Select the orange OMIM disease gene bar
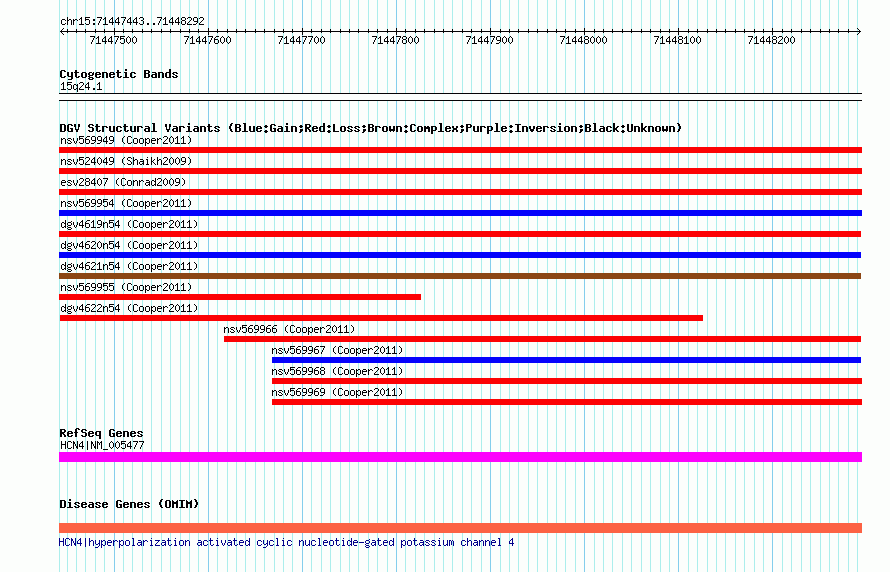890x572 pixels. (460, 528)
